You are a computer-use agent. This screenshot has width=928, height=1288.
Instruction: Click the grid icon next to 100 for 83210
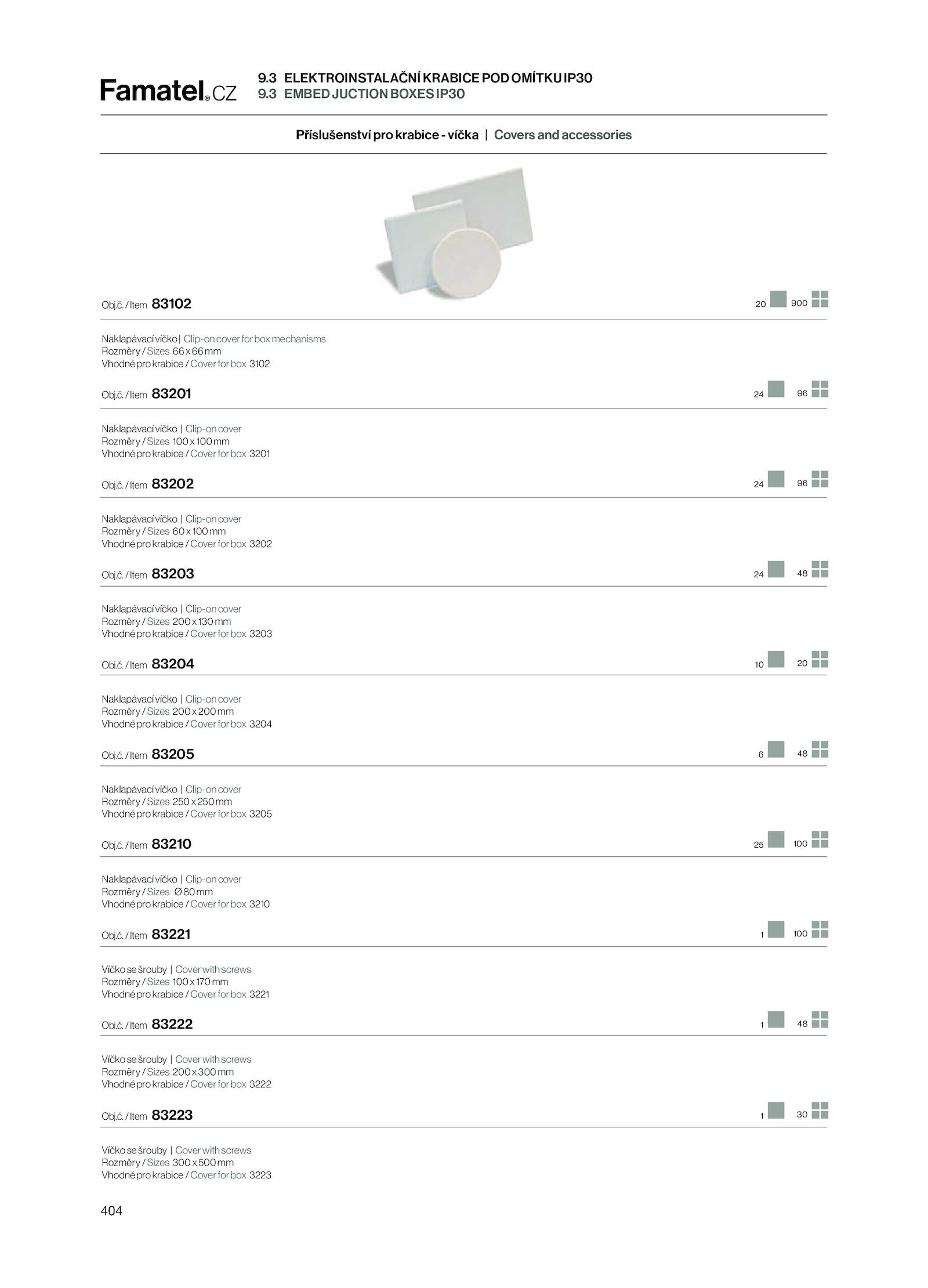pyautogui.click(x=820, y=840)
